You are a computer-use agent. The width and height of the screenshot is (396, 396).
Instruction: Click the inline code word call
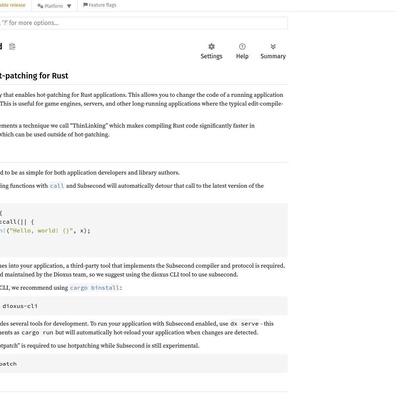click(57, 186)
